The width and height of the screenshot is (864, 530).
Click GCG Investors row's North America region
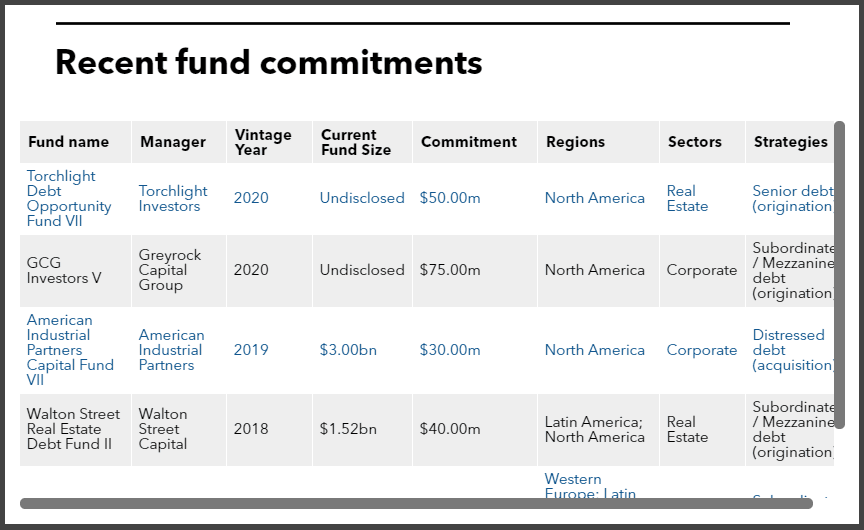pyautogui.click(x=595, y=271)
